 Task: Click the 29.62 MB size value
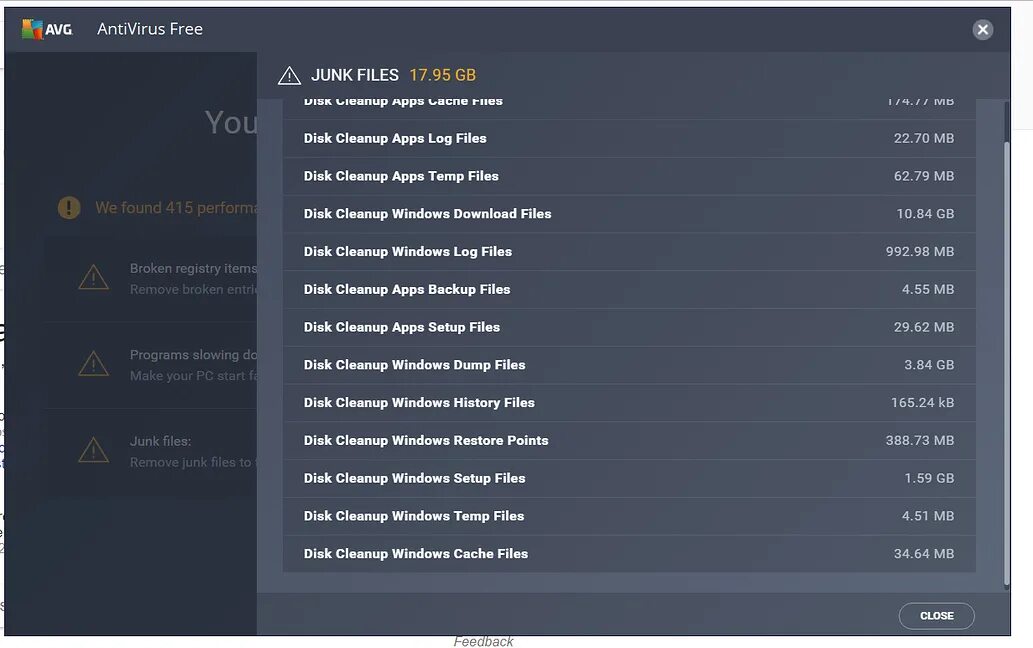pos(924,327)
